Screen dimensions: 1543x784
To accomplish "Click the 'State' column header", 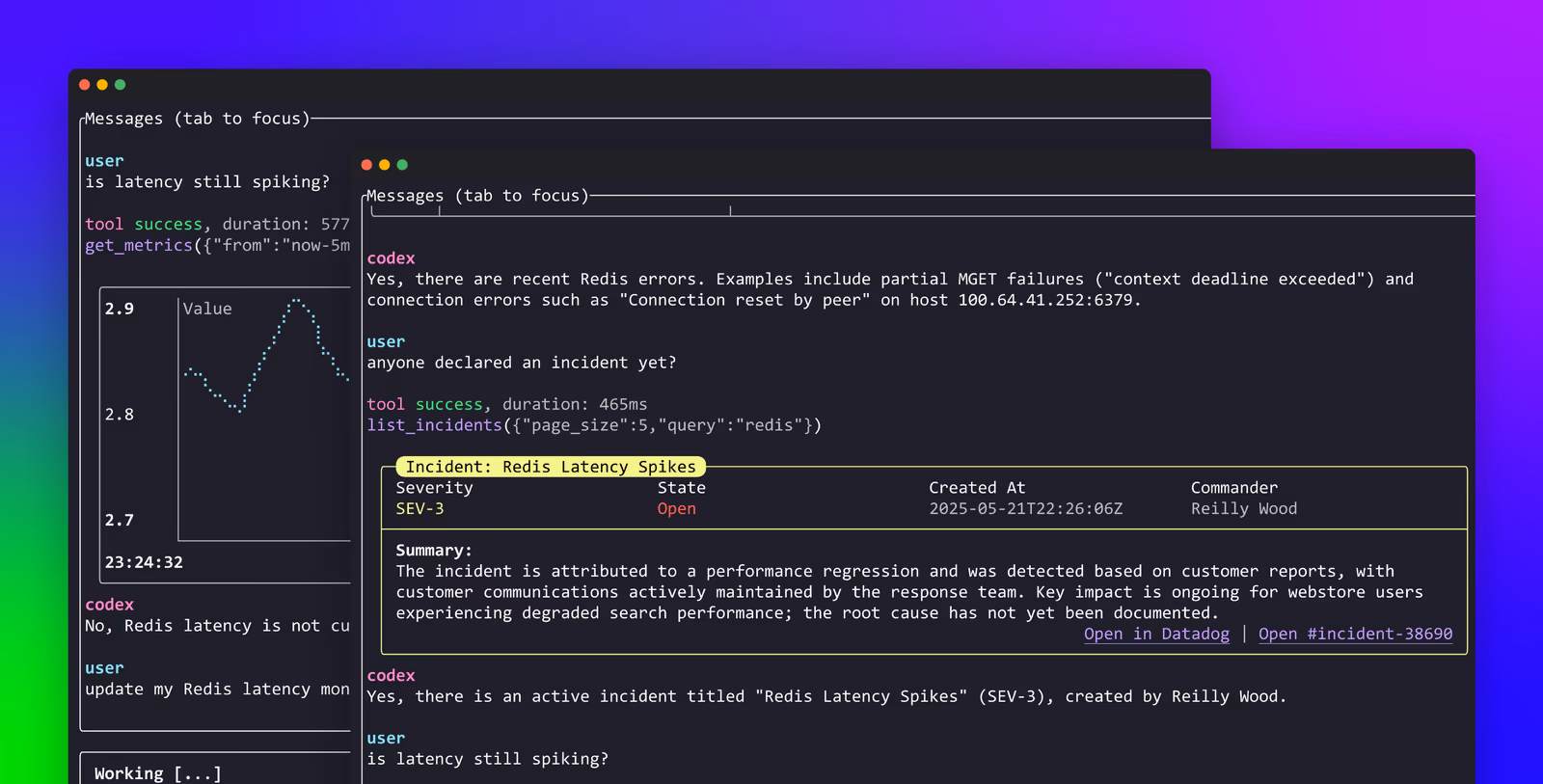I will (x=682, y=488).
